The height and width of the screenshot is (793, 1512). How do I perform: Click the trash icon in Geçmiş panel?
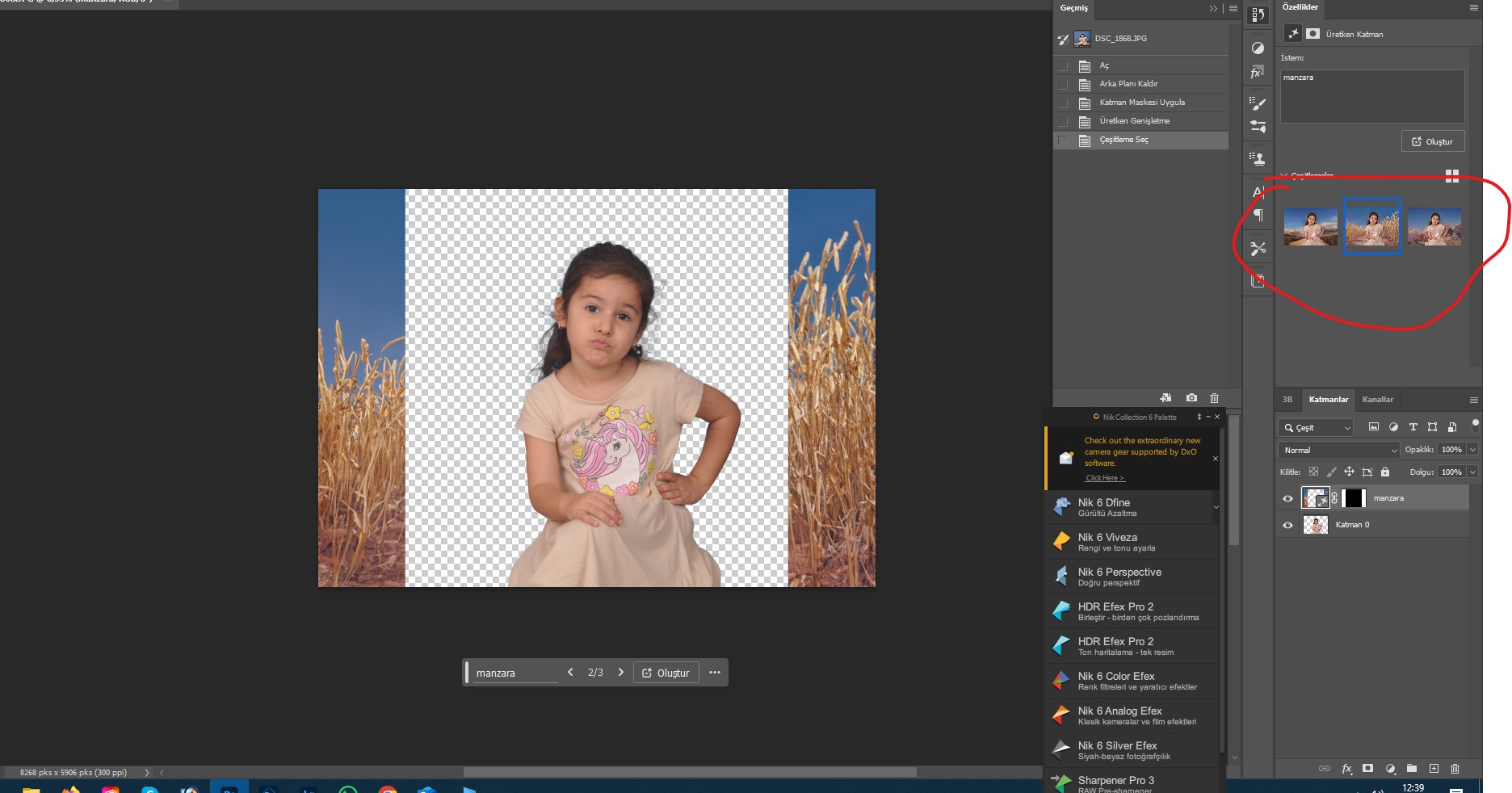pyautogui.click(x=1214, y=398)
